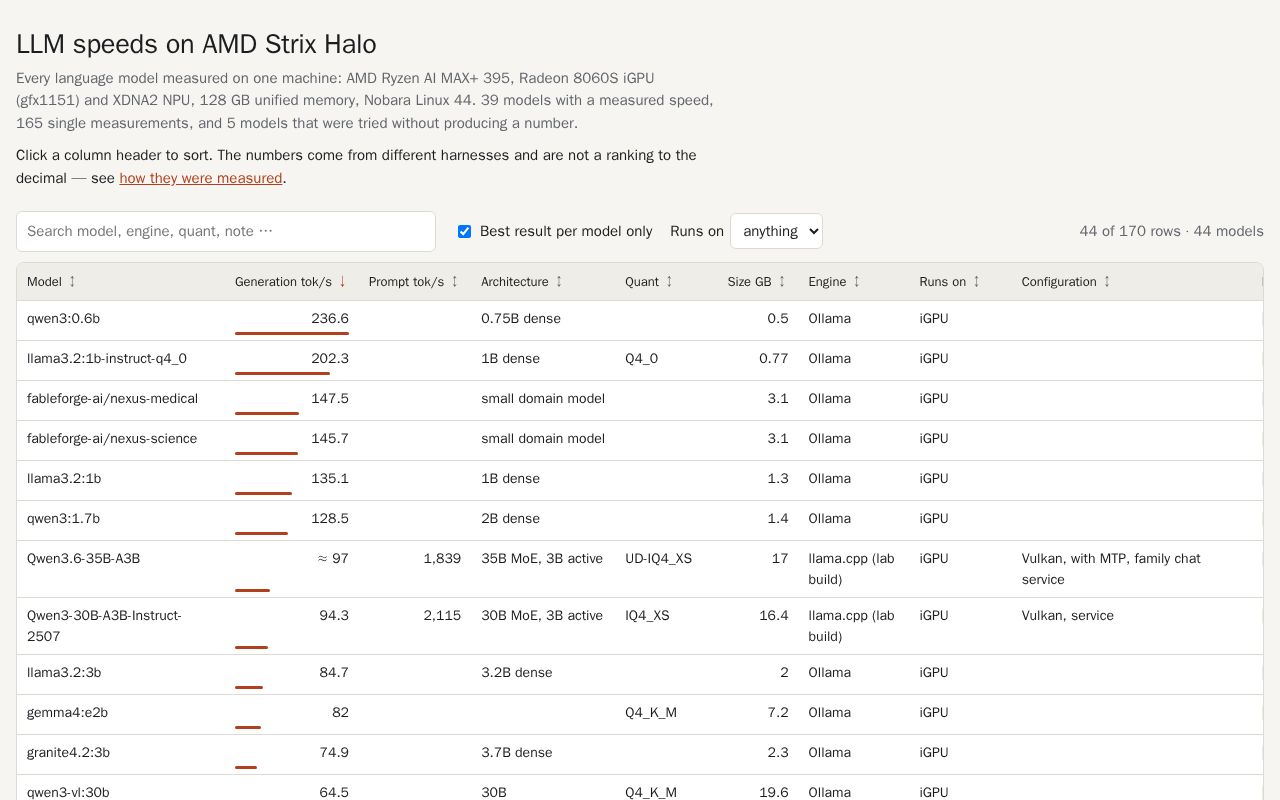Click the Qwen3.6-35B-A3B model name
Viewport: 1280px width, 800px height.
click(83, 559)
